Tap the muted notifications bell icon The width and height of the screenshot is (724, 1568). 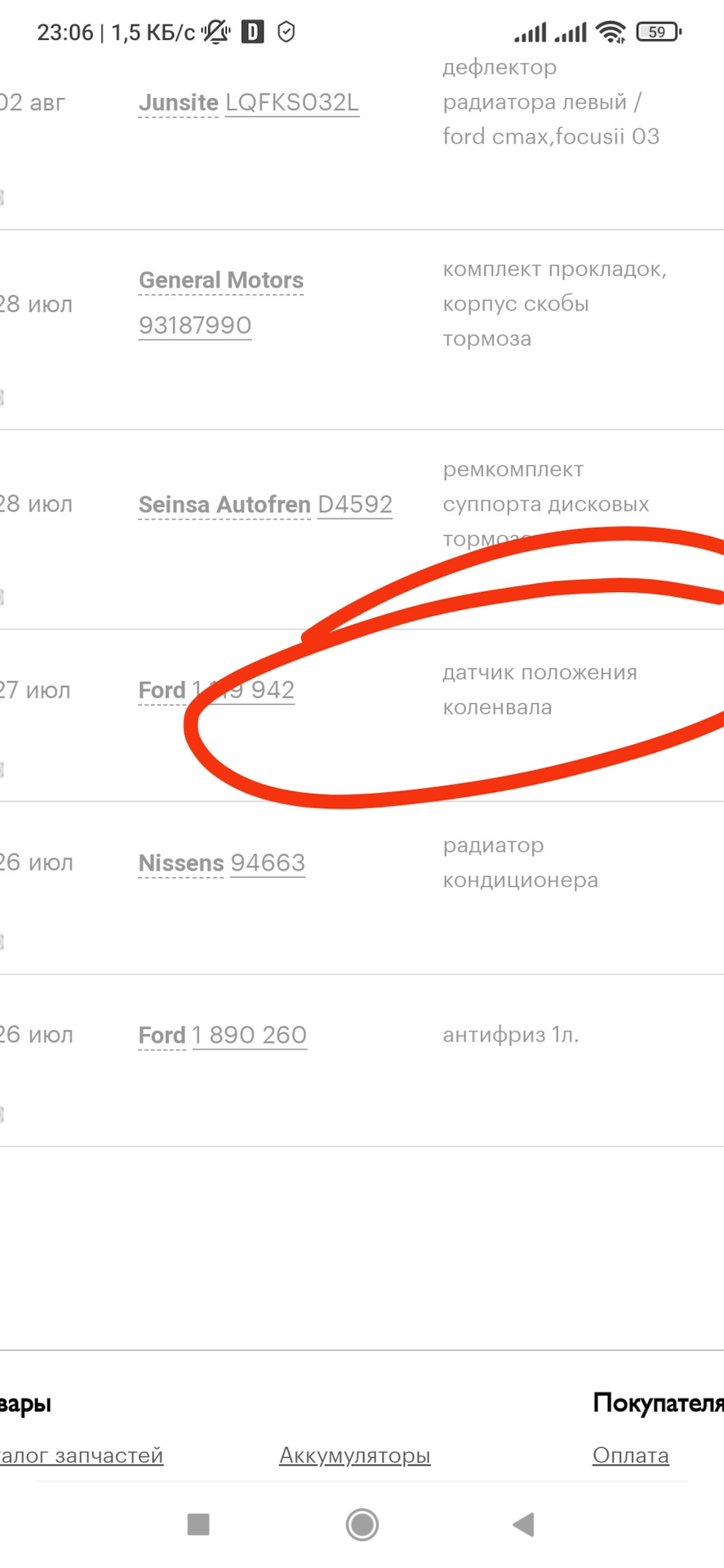[x=216, y=33]
